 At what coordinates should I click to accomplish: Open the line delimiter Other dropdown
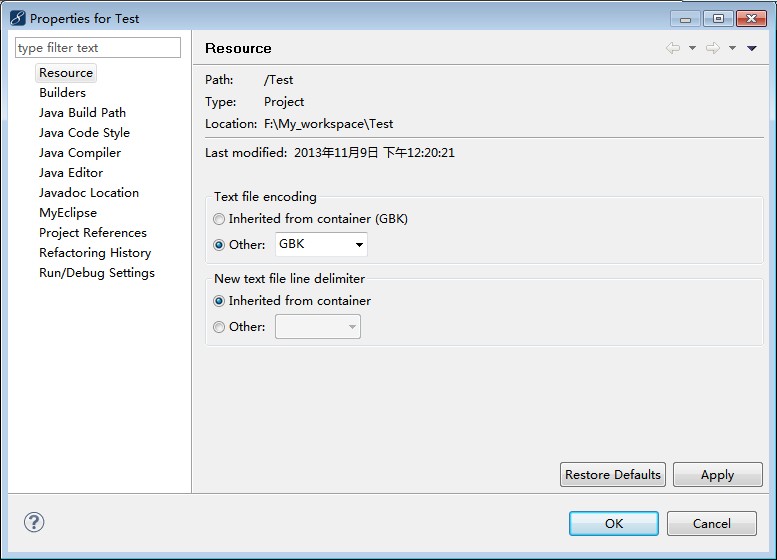(x=352, y=327)
